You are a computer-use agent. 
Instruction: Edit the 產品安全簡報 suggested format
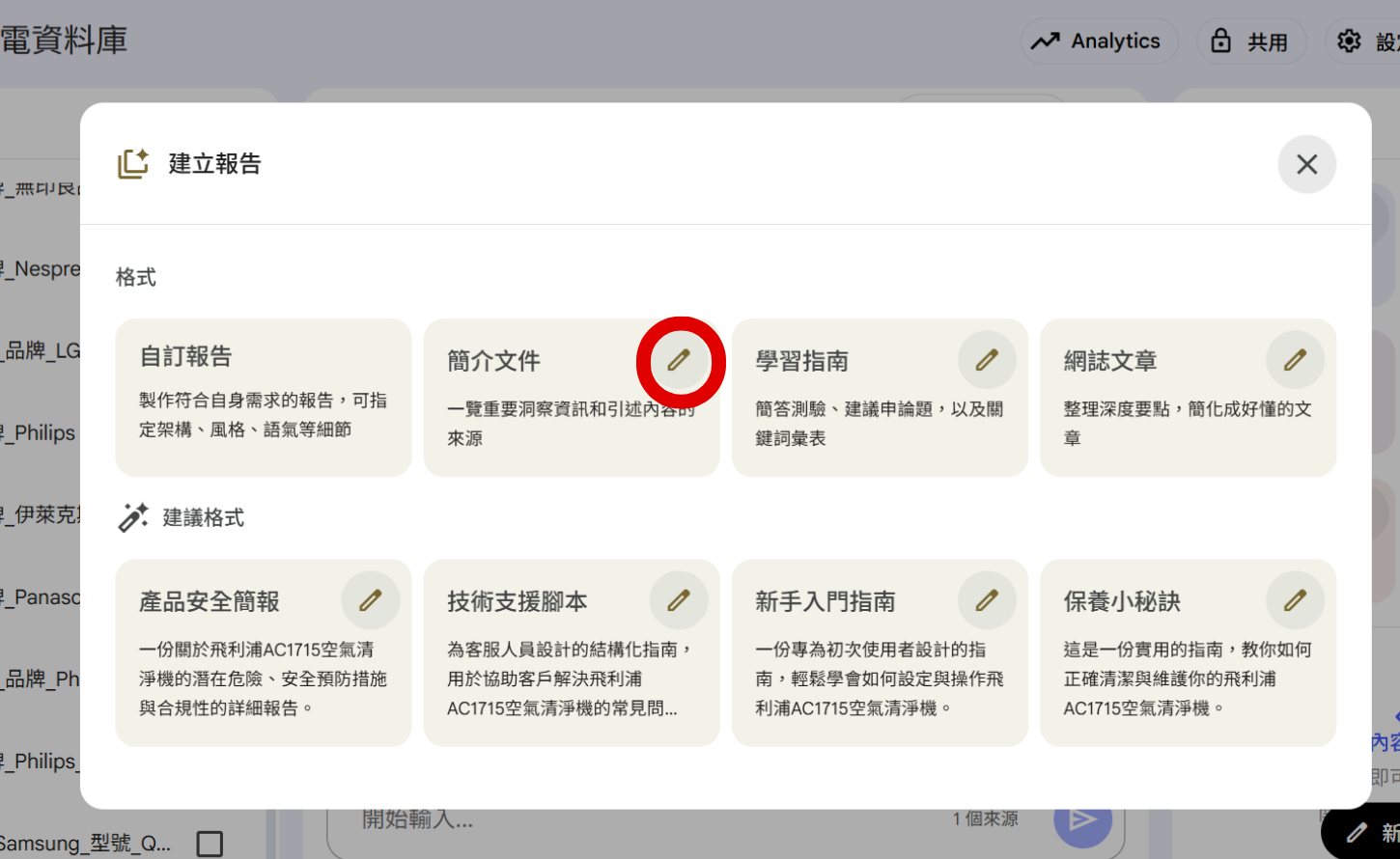coord(371,599)
